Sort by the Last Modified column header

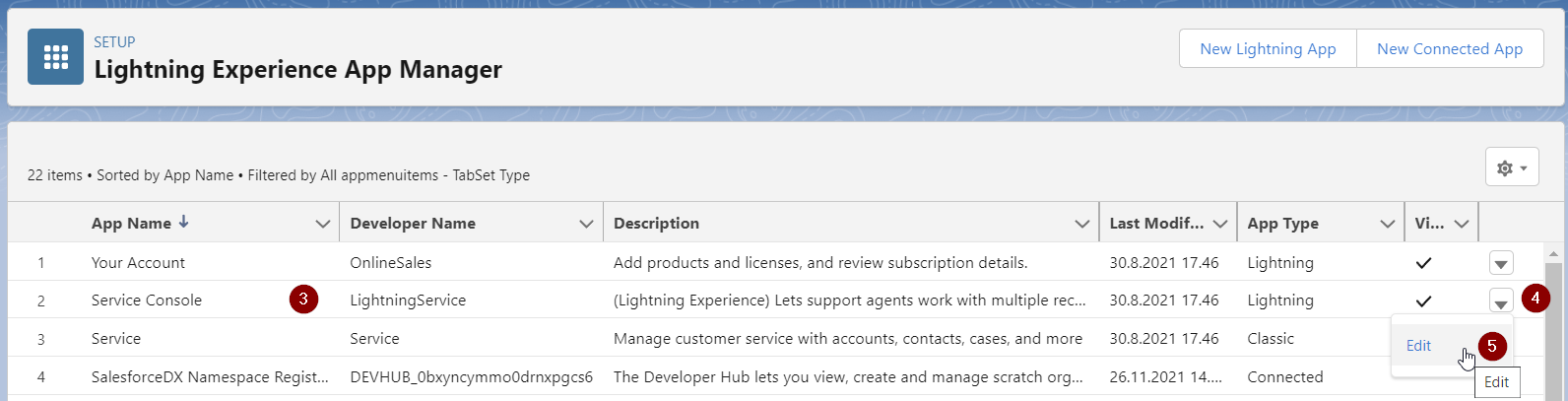coord(1156,223)
